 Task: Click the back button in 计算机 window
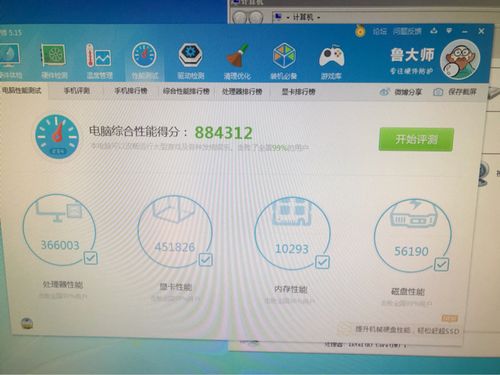pos(239,17)
